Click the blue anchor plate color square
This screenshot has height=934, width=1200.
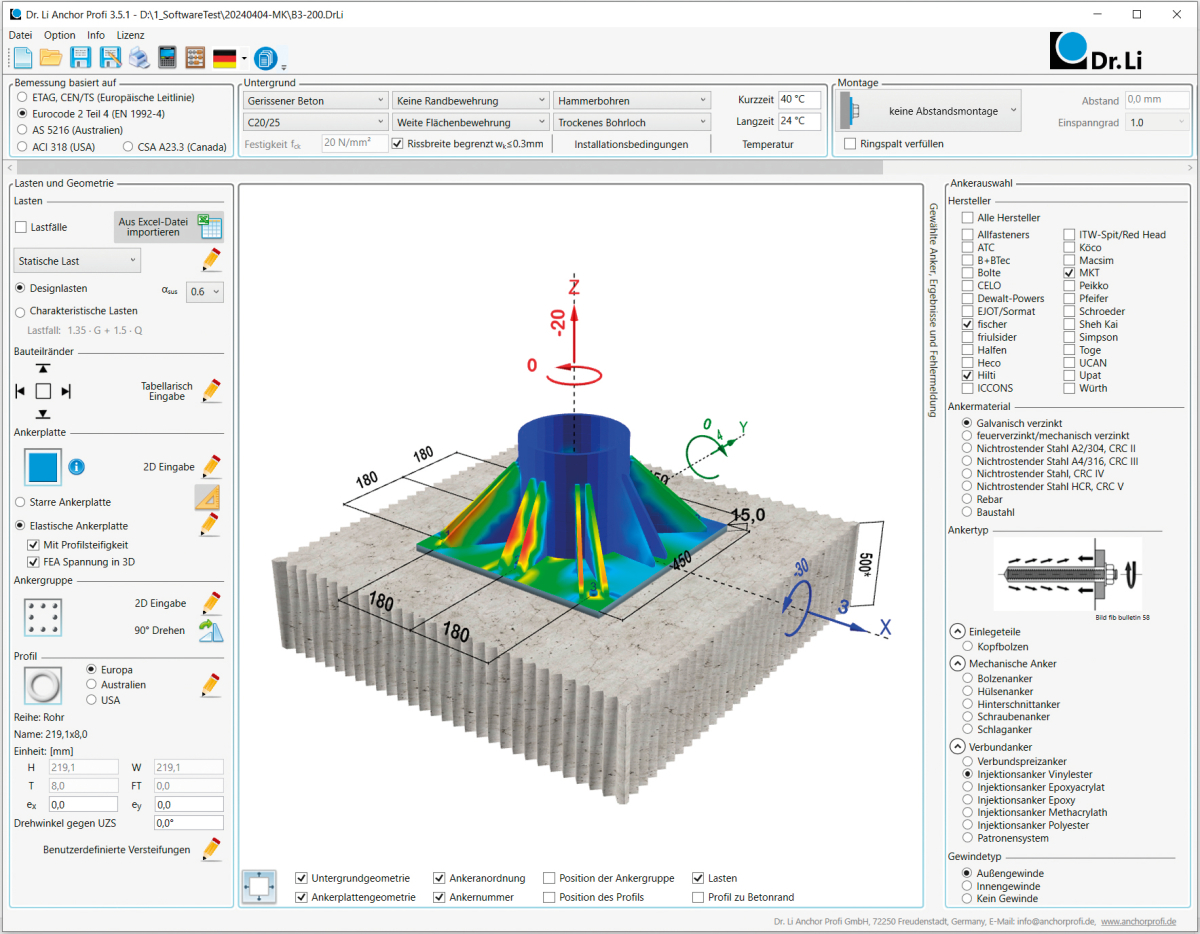pyautogui.click(x=43, y=467)
